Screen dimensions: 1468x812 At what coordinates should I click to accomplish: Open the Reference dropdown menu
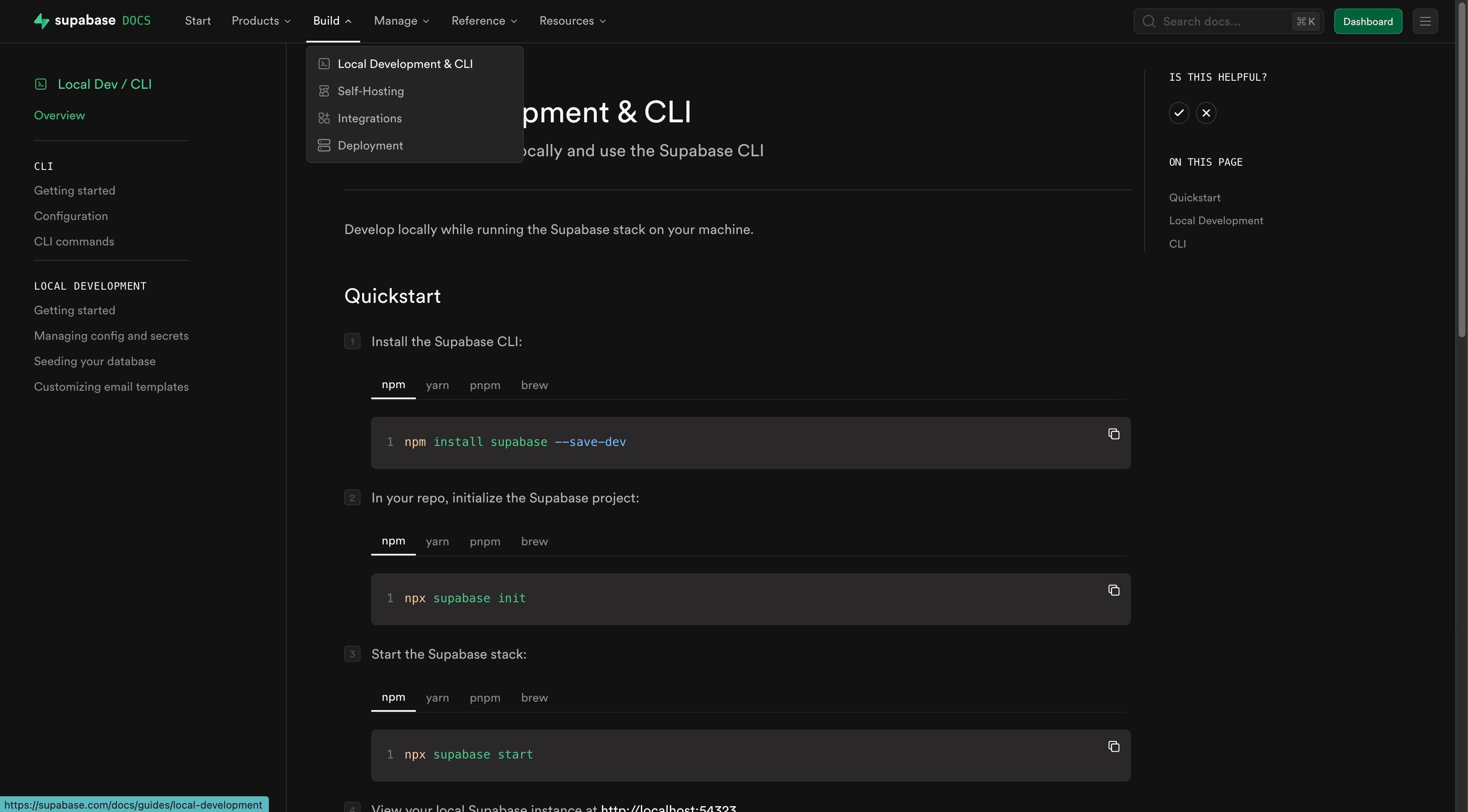484,21
